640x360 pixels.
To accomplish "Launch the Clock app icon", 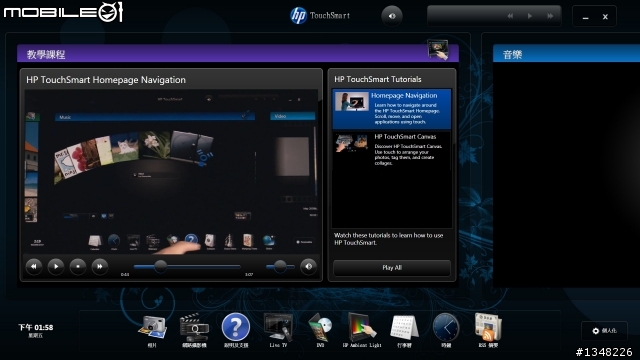I will point(446,327).
